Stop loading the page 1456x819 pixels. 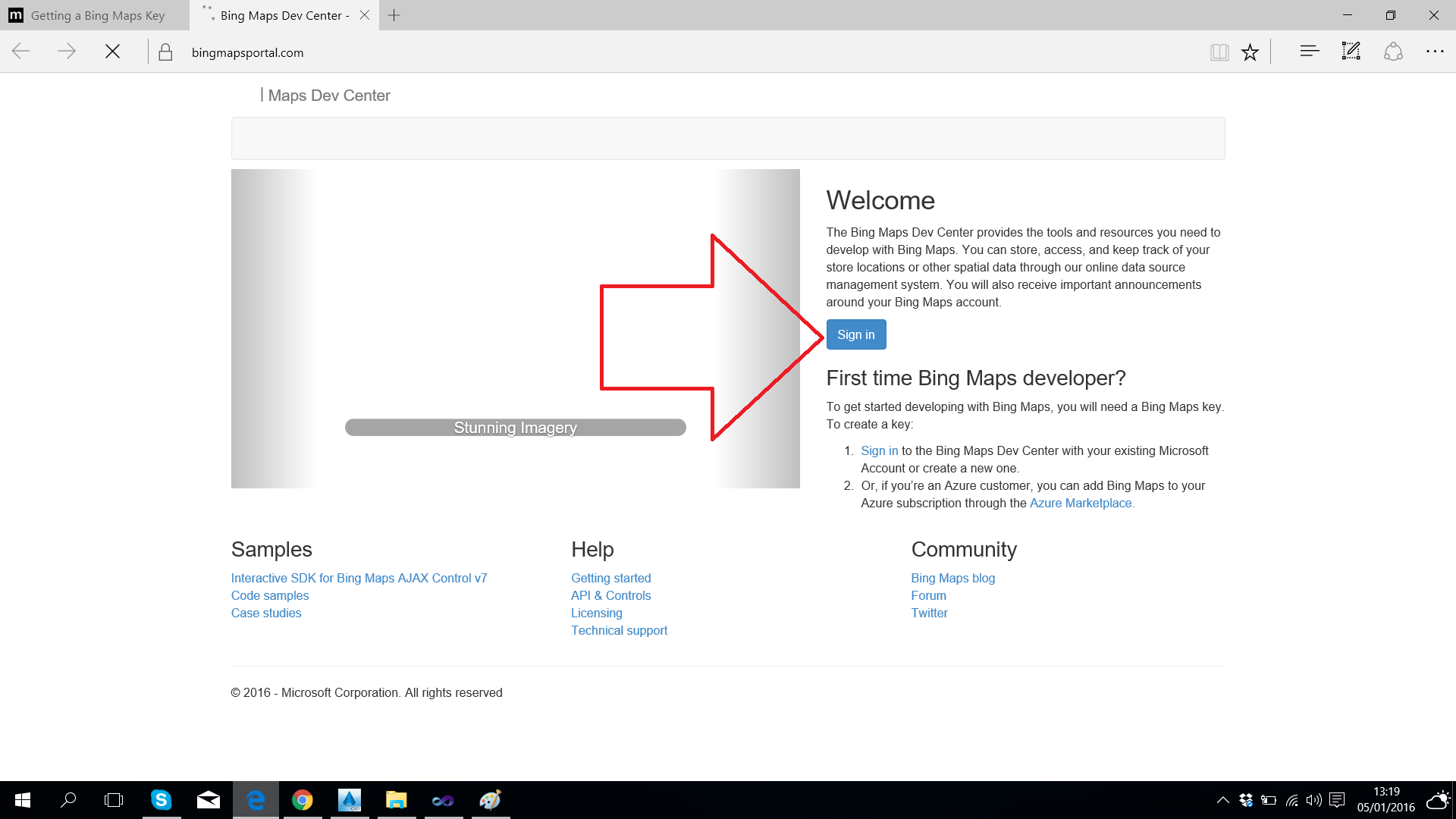tap(112, 52)
